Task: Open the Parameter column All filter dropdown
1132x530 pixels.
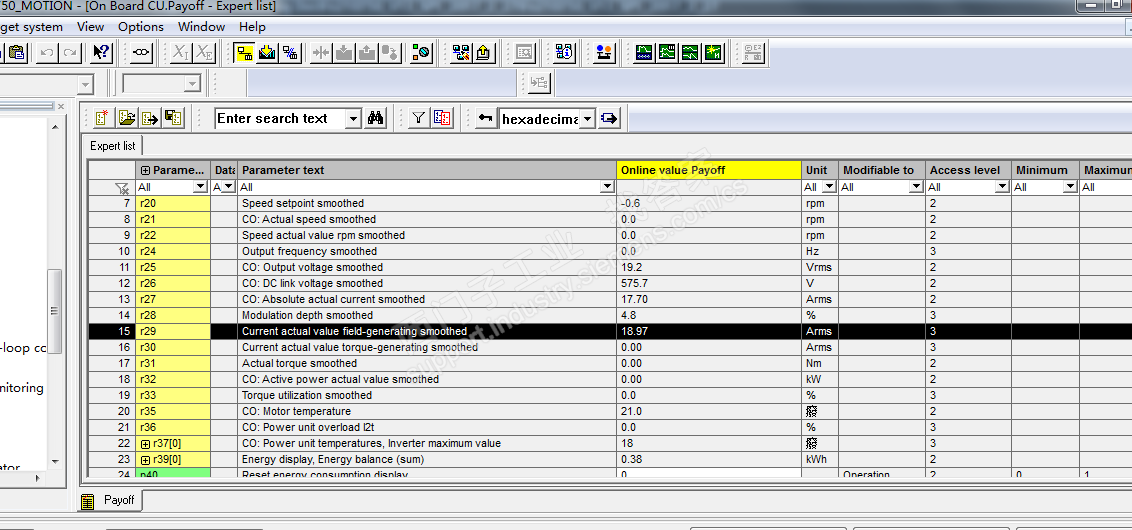Action: (x=200, y=187)
